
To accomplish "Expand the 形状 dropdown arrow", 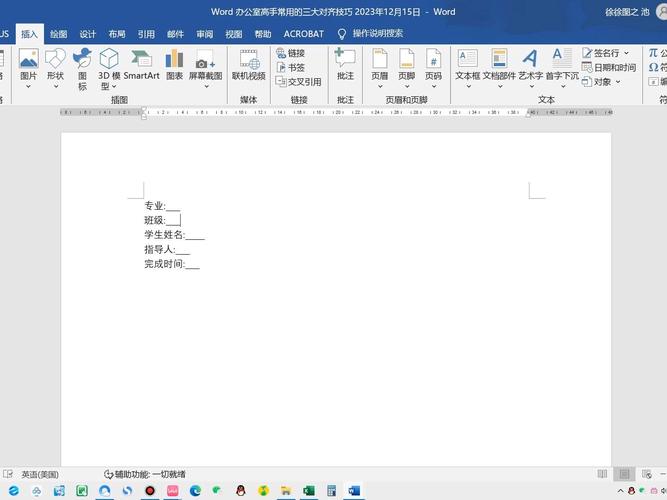I will [56, 86].
